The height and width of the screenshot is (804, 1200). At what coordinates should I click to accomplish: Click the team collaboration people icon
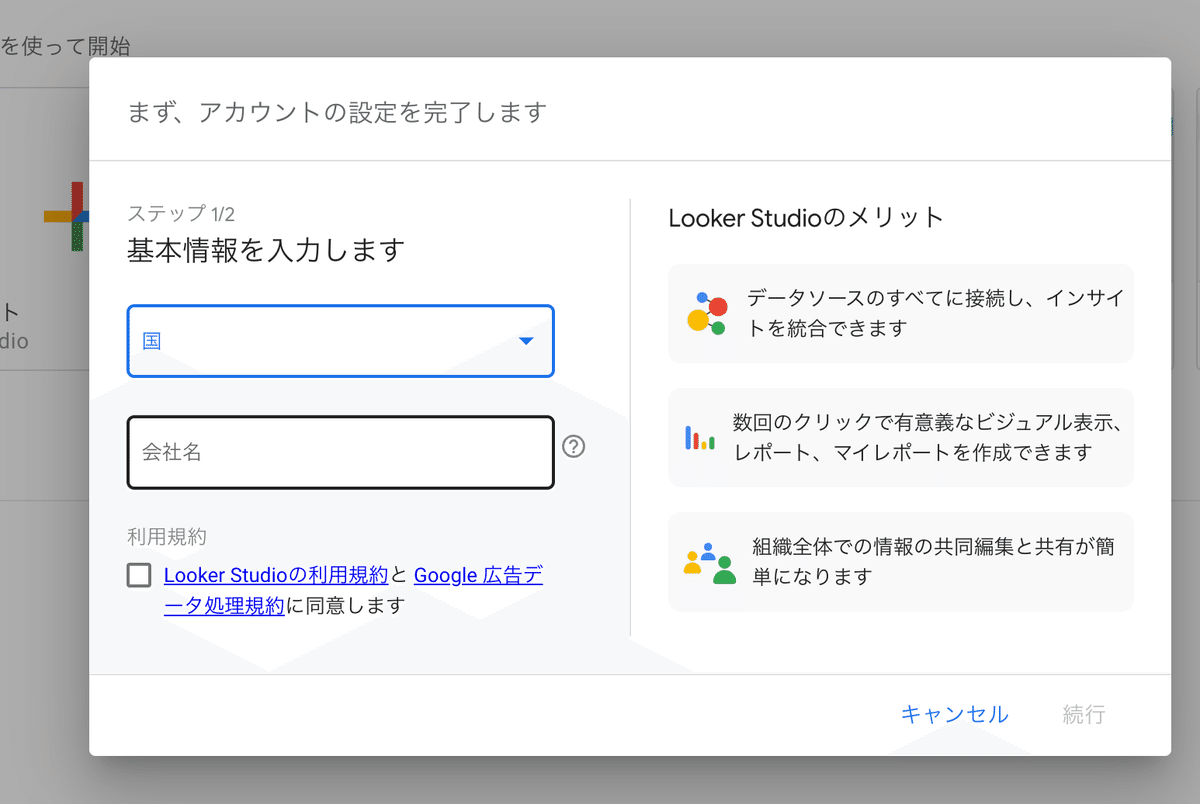coord(709,563)
